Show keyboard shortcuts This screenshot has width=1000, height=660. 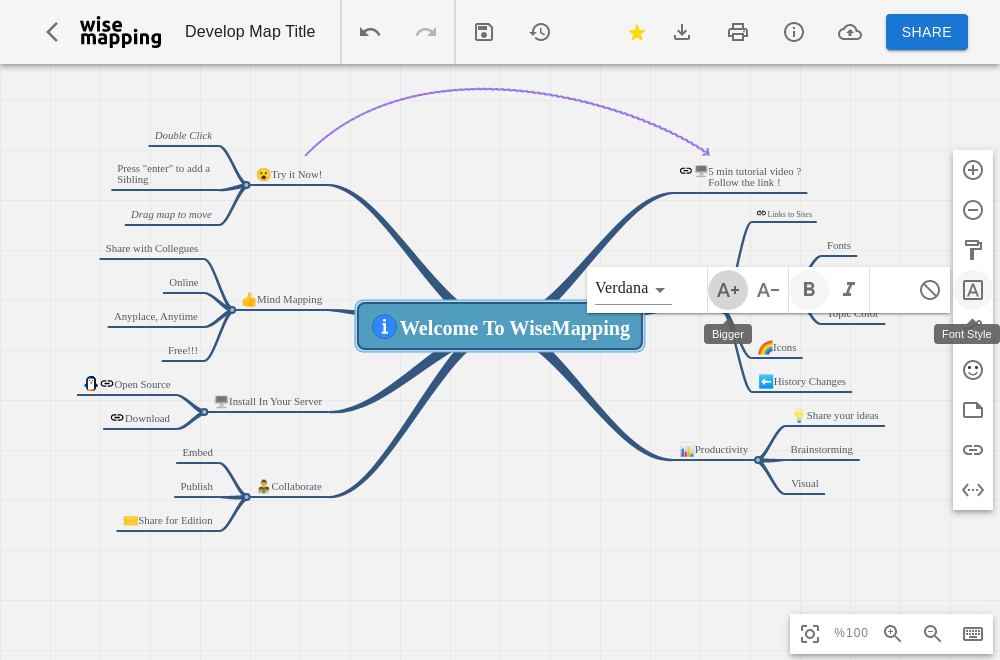(973, 633)
